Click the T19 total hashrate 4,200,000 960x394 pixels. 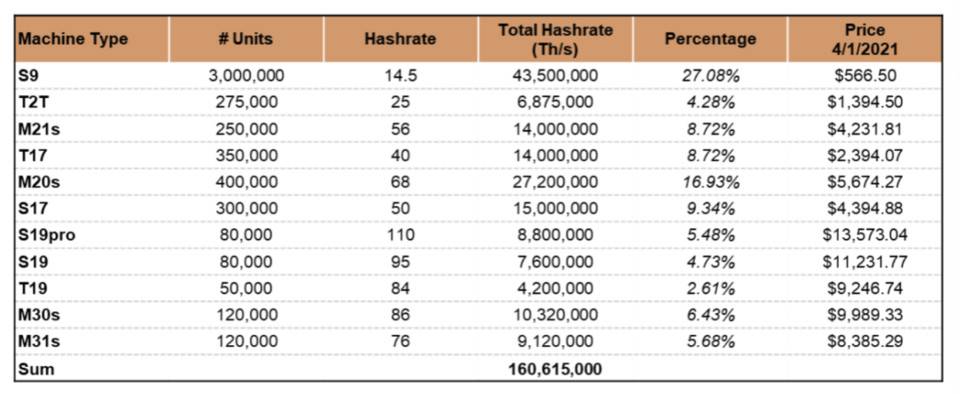[555, 288]
